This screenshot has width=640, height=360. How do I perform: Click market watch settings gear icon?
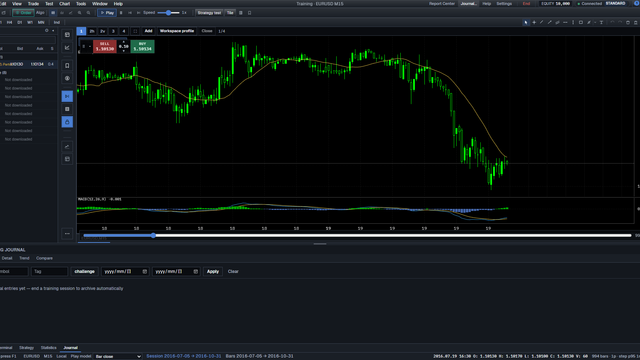coord(47,31)
